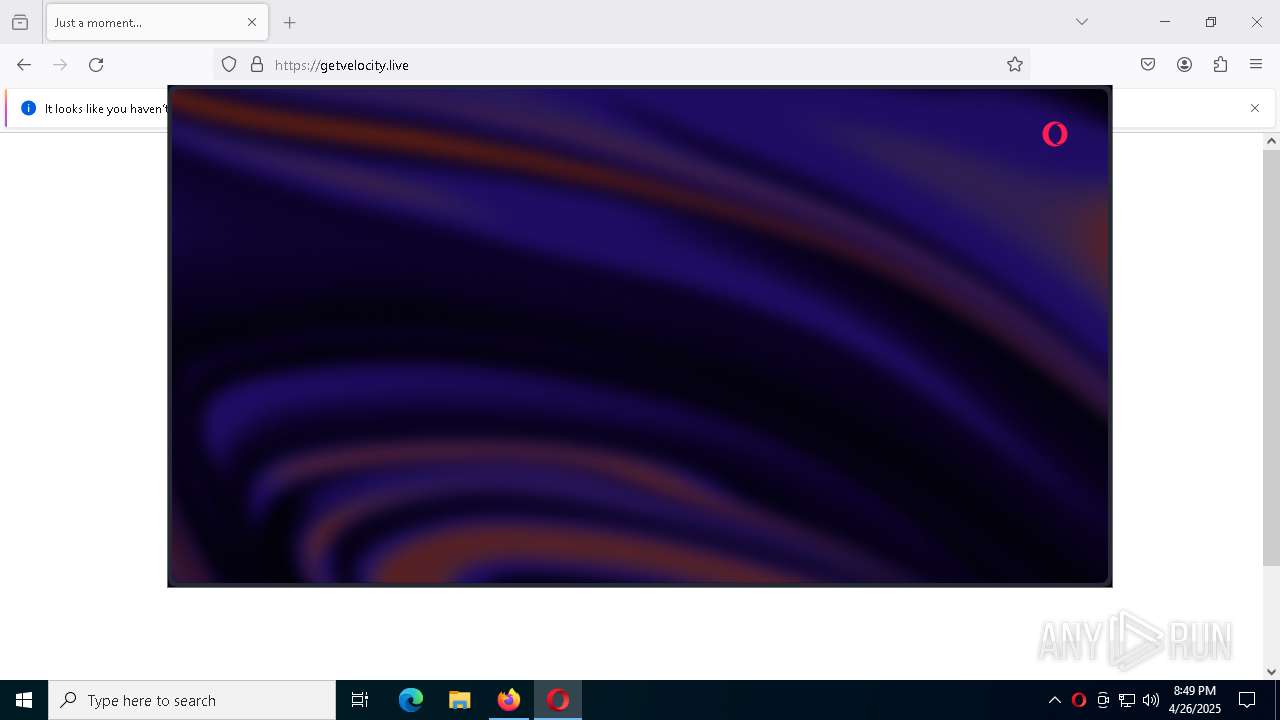Expand the list all tabs dropdown
1280x720 pixels.
(x=1082, y=22)
